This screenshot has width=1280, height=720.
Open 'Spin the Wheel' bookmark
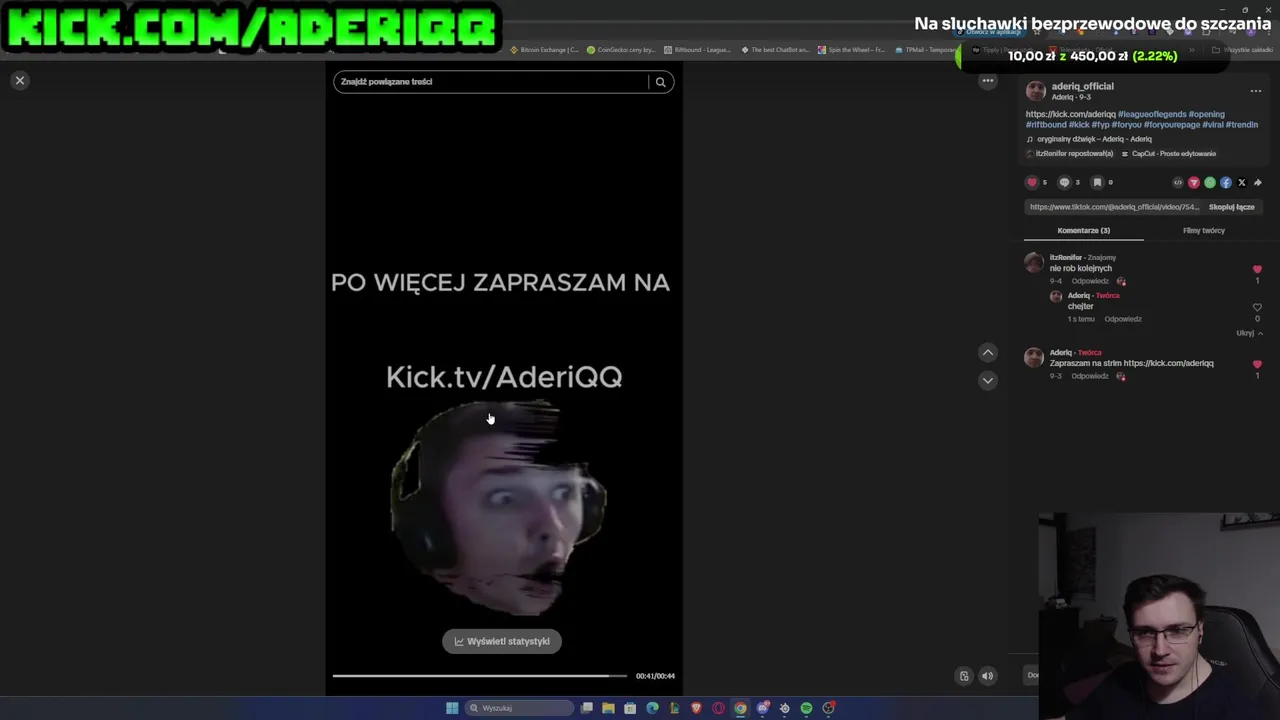pos(852,49)
